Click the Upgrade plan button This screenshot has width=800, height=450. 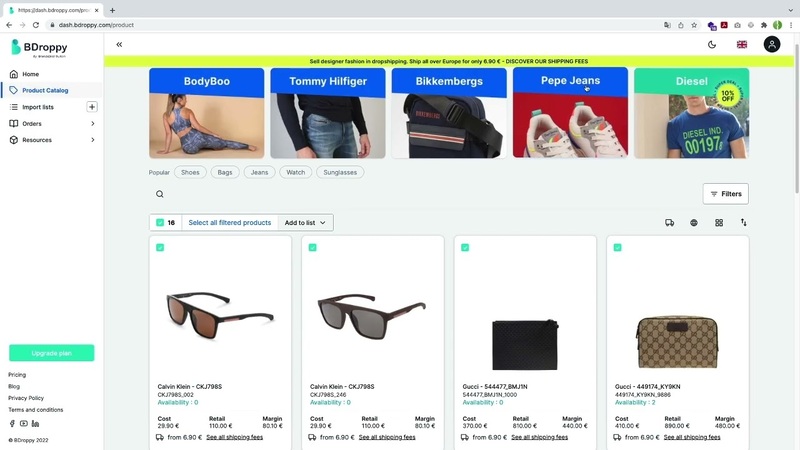pyautogui.click(x=52, y=353)
